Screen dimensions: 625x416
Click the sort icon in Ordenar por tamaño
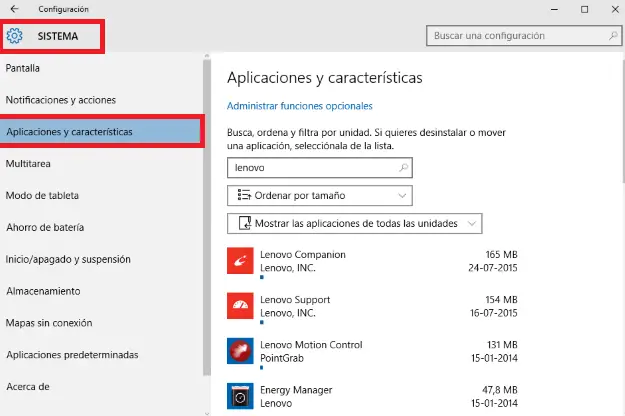244,195
